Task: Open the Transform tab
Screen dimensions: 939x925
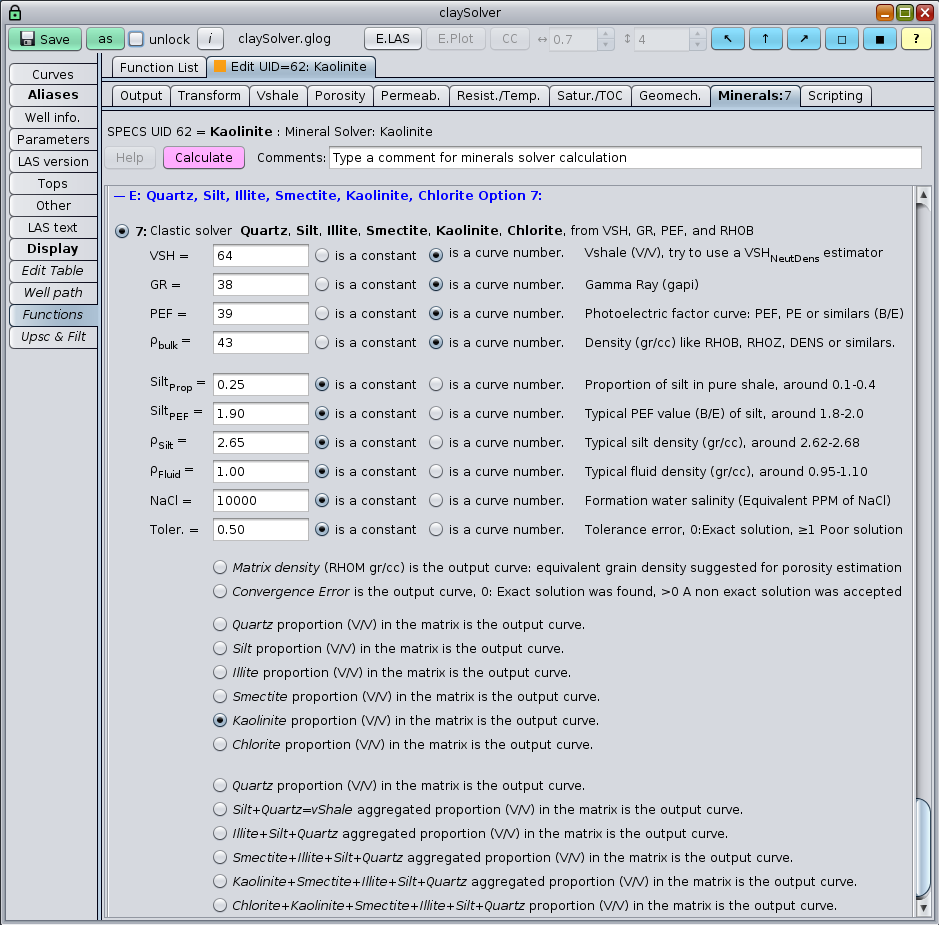Action: (209, 96)
